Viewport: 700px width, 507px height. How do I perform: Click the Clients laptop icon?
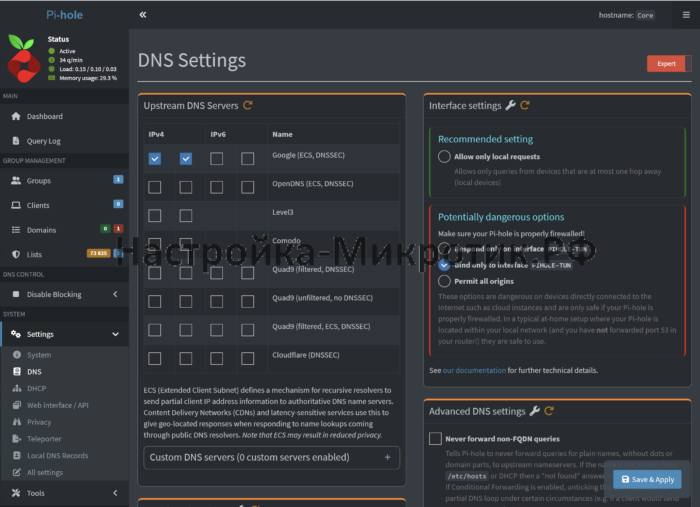click(16, 205)
